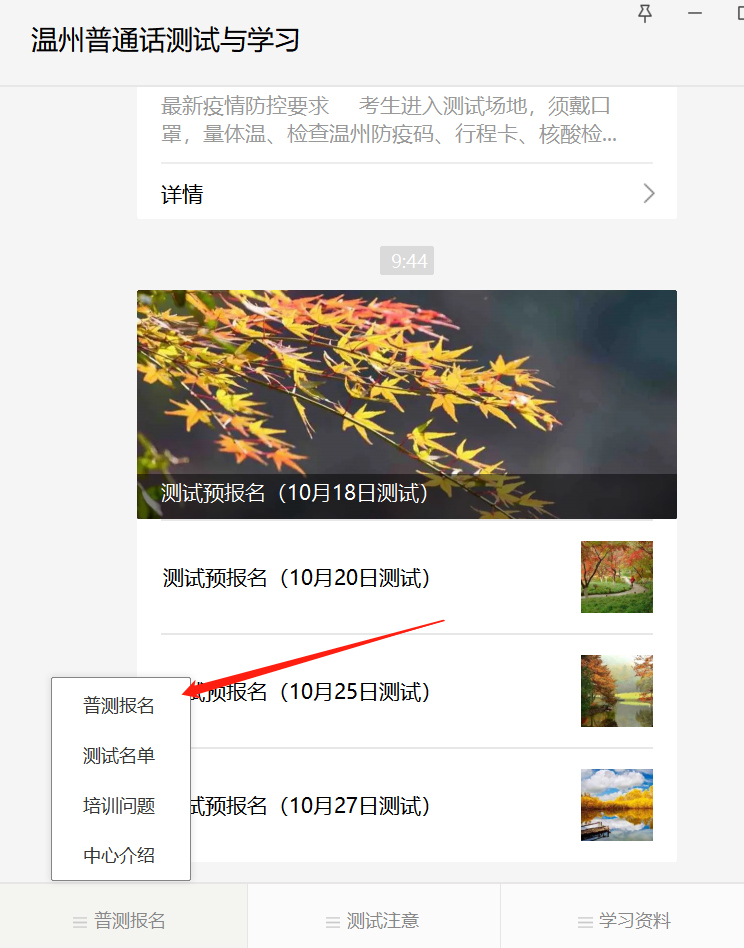Click the park path thumbnail for 10月20日
The width and height of the screenshot is (744, 948).
click(616, 577)
